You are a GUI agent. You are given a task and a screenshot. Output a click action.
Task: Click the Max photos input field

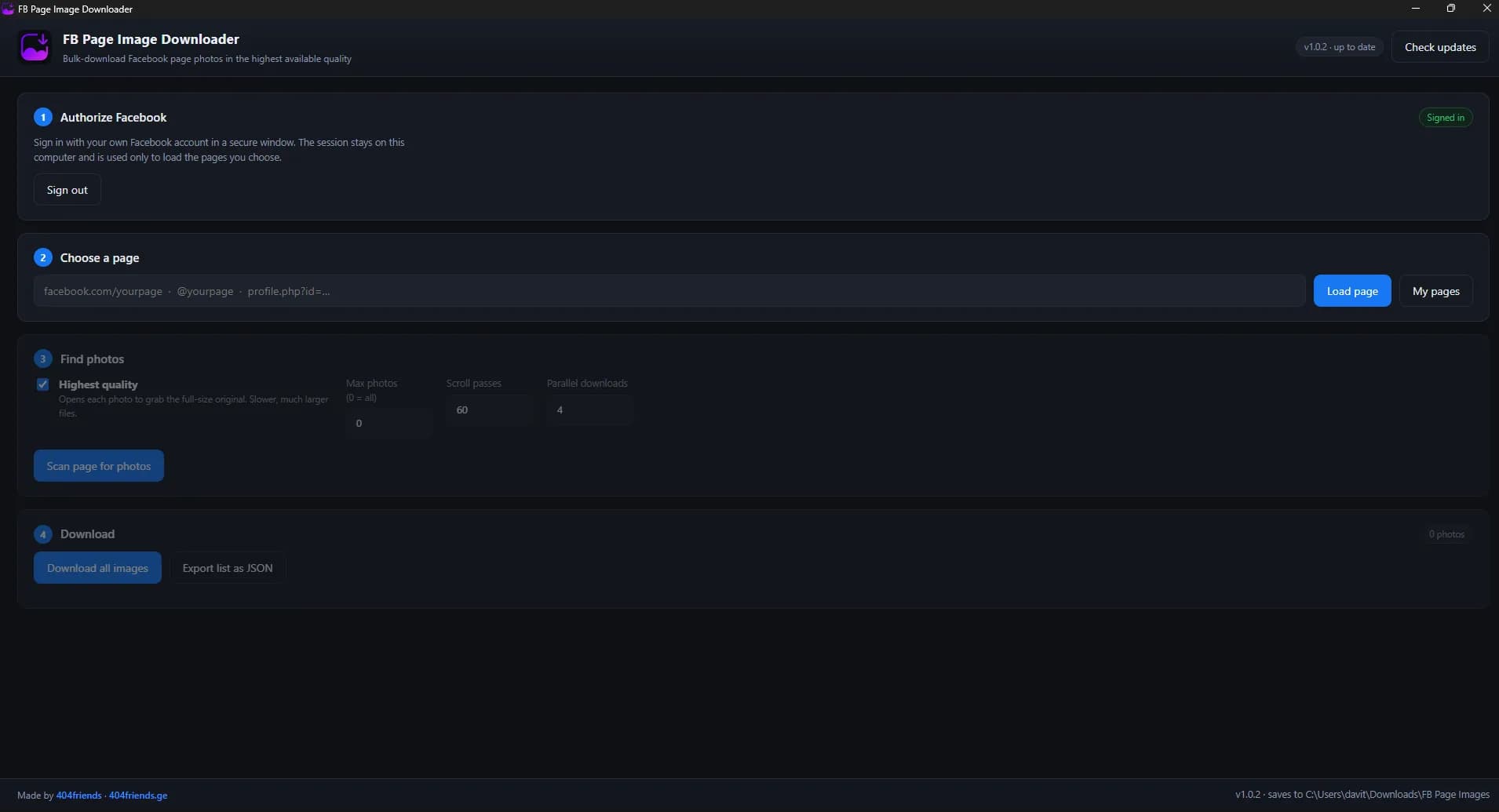(388, 423)
